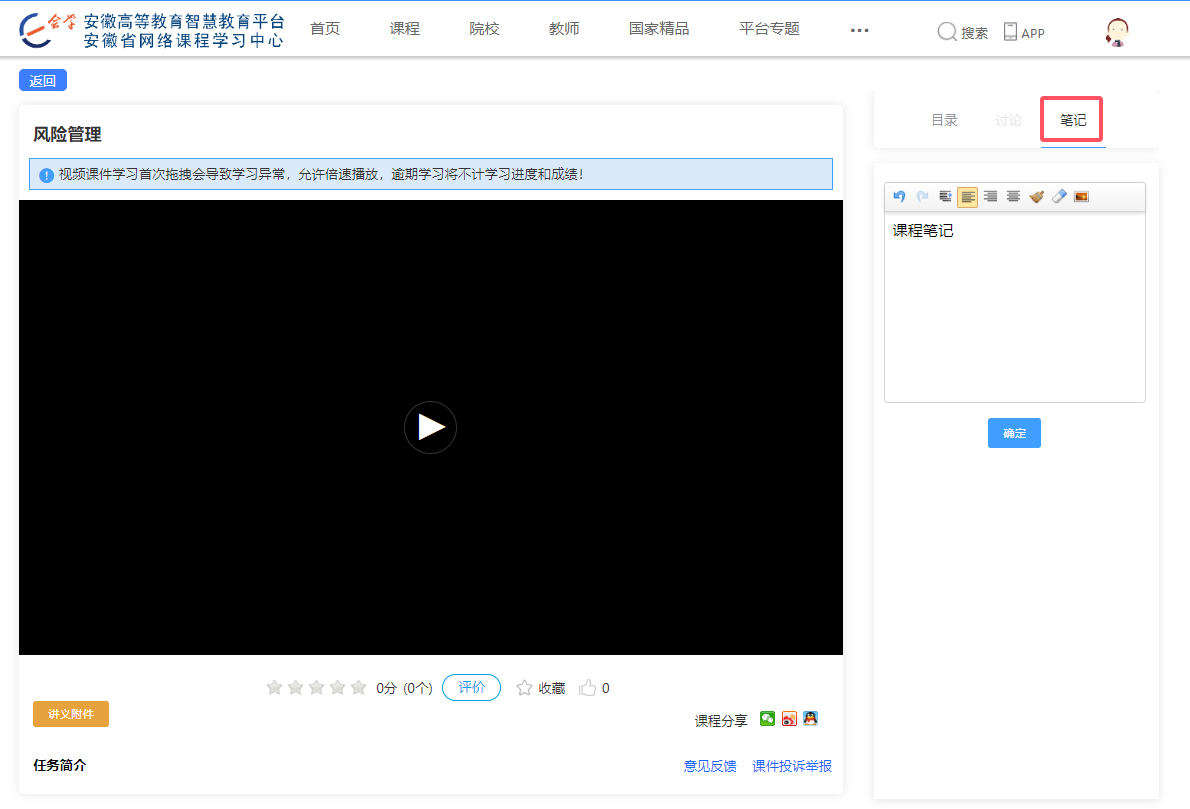Select the fifth rating star
1190x809 pixels.
[x=358, y=688]
